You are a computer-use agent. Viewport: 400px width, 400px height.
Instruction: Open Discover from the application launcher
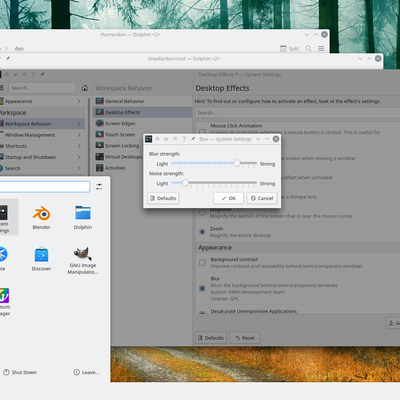[41, 259]
